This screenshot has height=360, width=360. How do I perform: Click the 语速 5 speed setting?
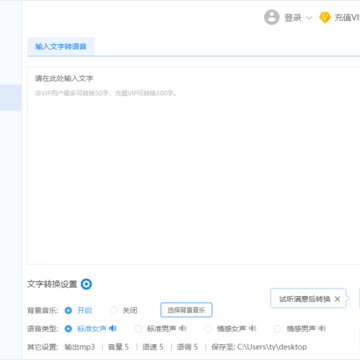pos(153,347)
